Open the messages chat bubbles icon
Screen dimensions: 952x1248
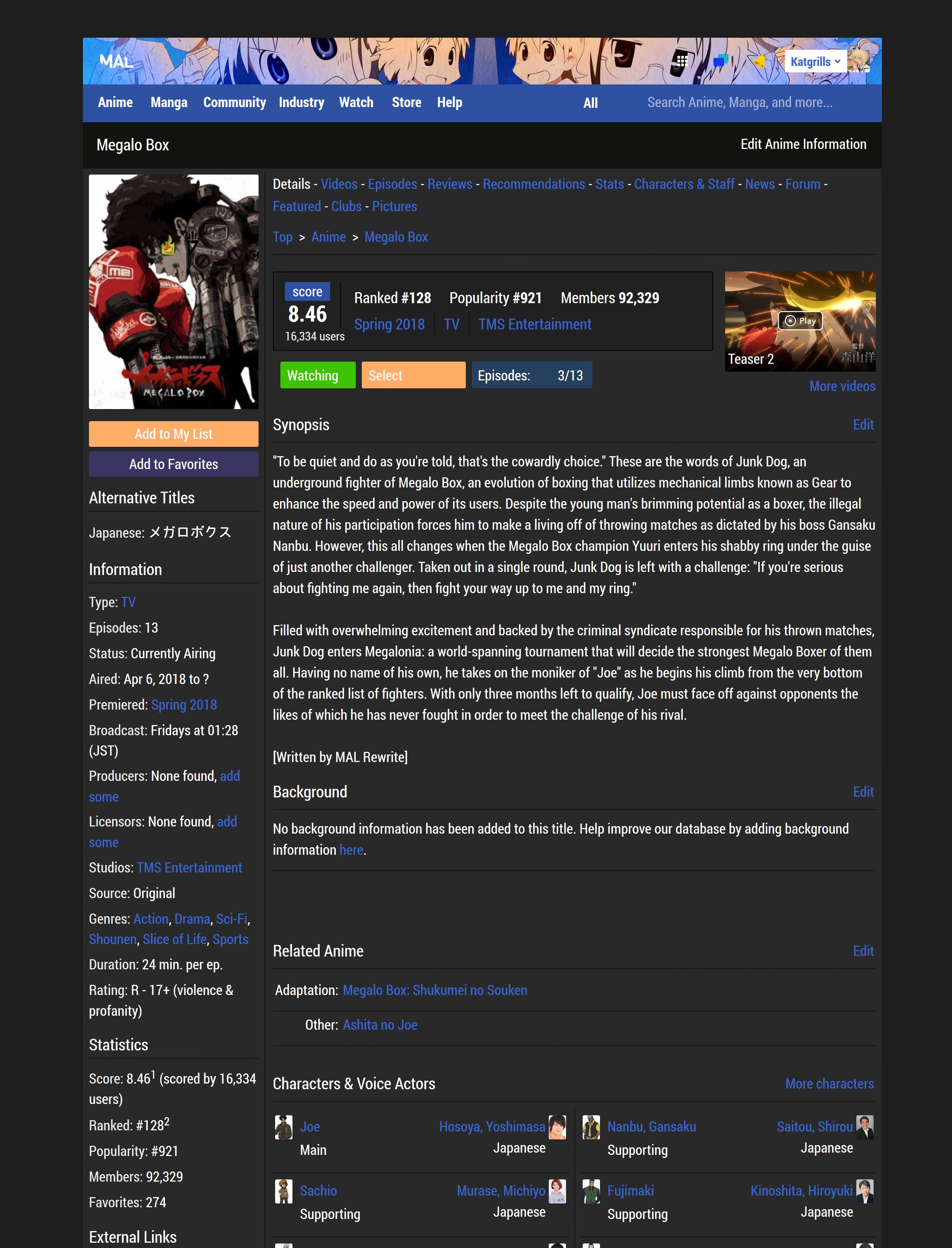720,61
